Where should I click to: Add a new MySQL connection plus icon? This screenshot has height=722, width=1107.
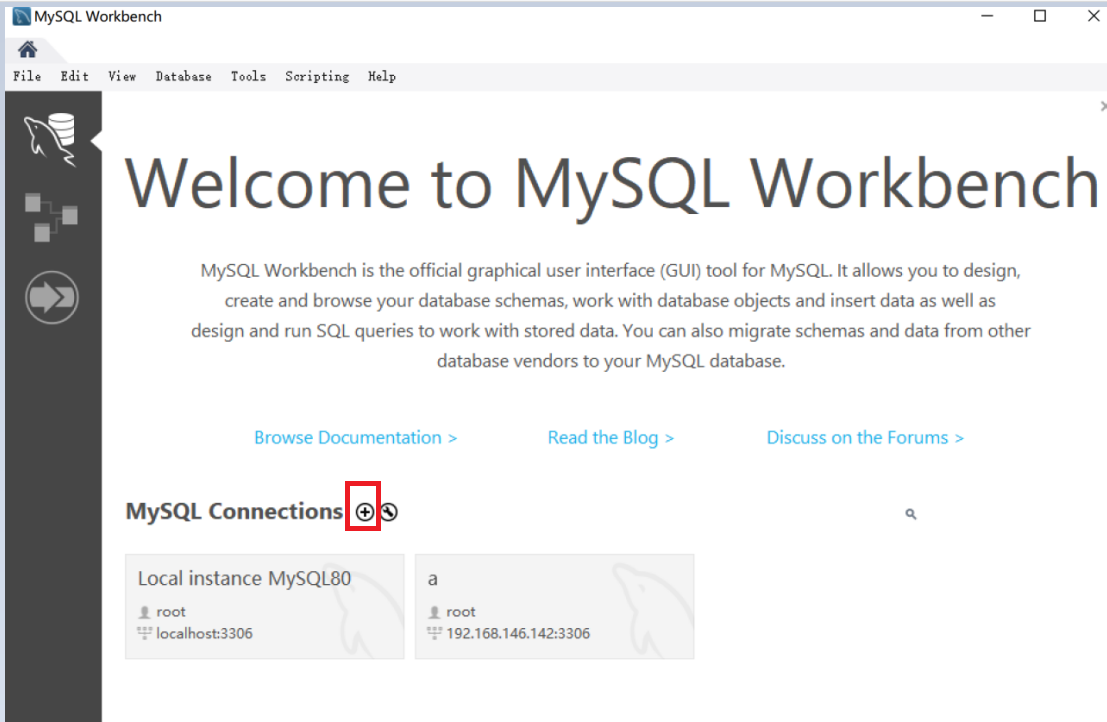click(364, 512)
